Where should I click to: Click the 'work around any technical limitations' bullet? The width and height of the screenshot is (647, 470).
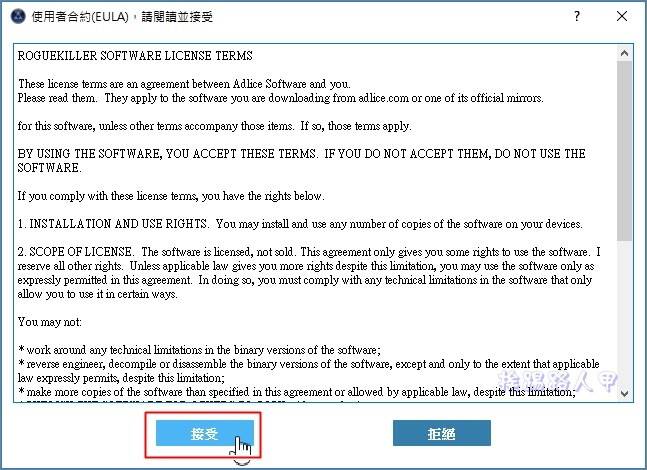pos(199,350)
